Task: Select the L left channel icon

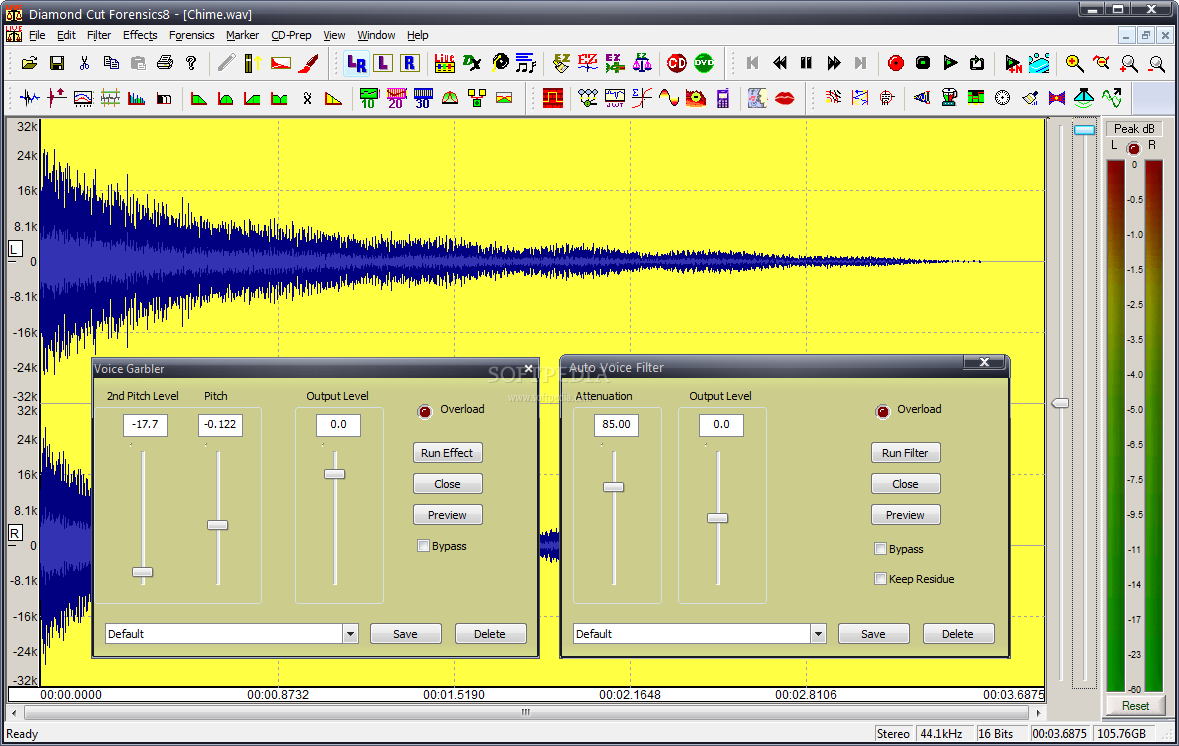Action: [x=383, y=63]
